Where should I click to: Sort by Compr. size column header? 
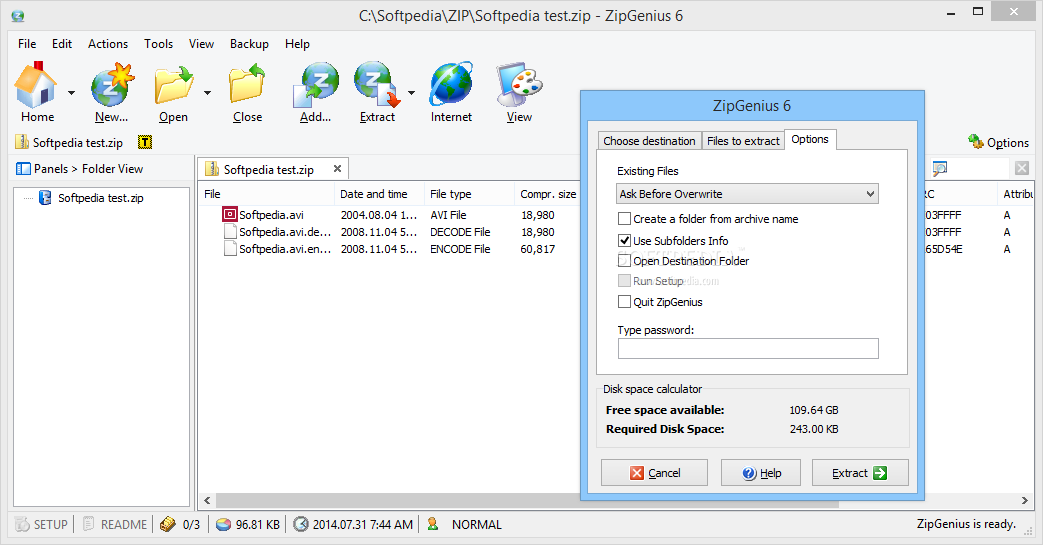coord(547,194)
